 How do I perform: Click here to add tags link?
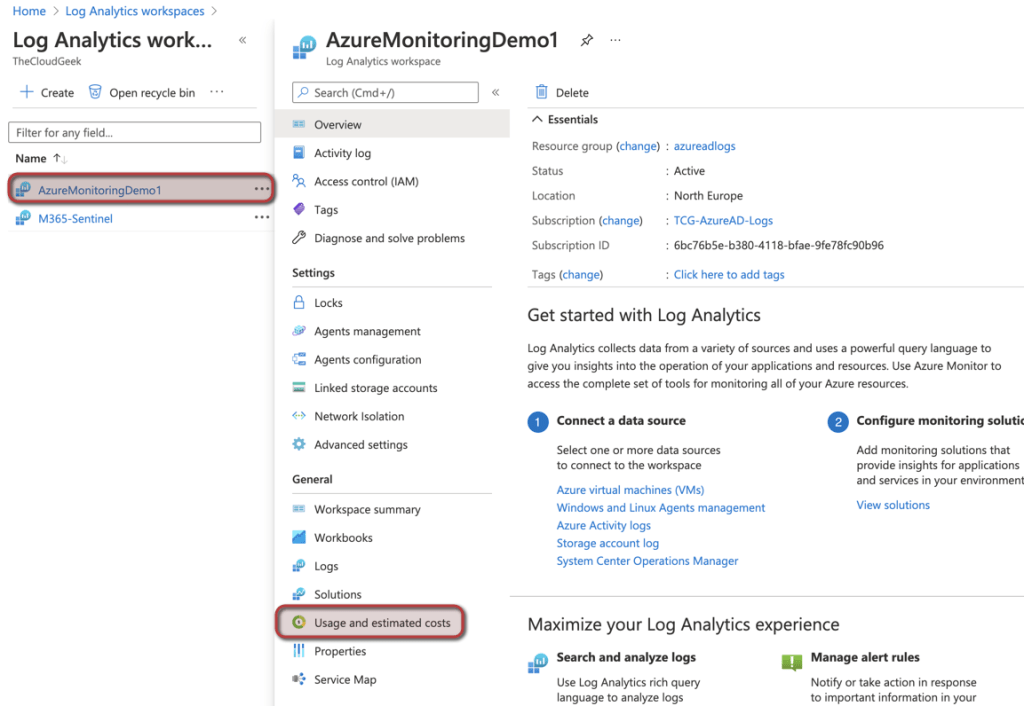point(729,274)
